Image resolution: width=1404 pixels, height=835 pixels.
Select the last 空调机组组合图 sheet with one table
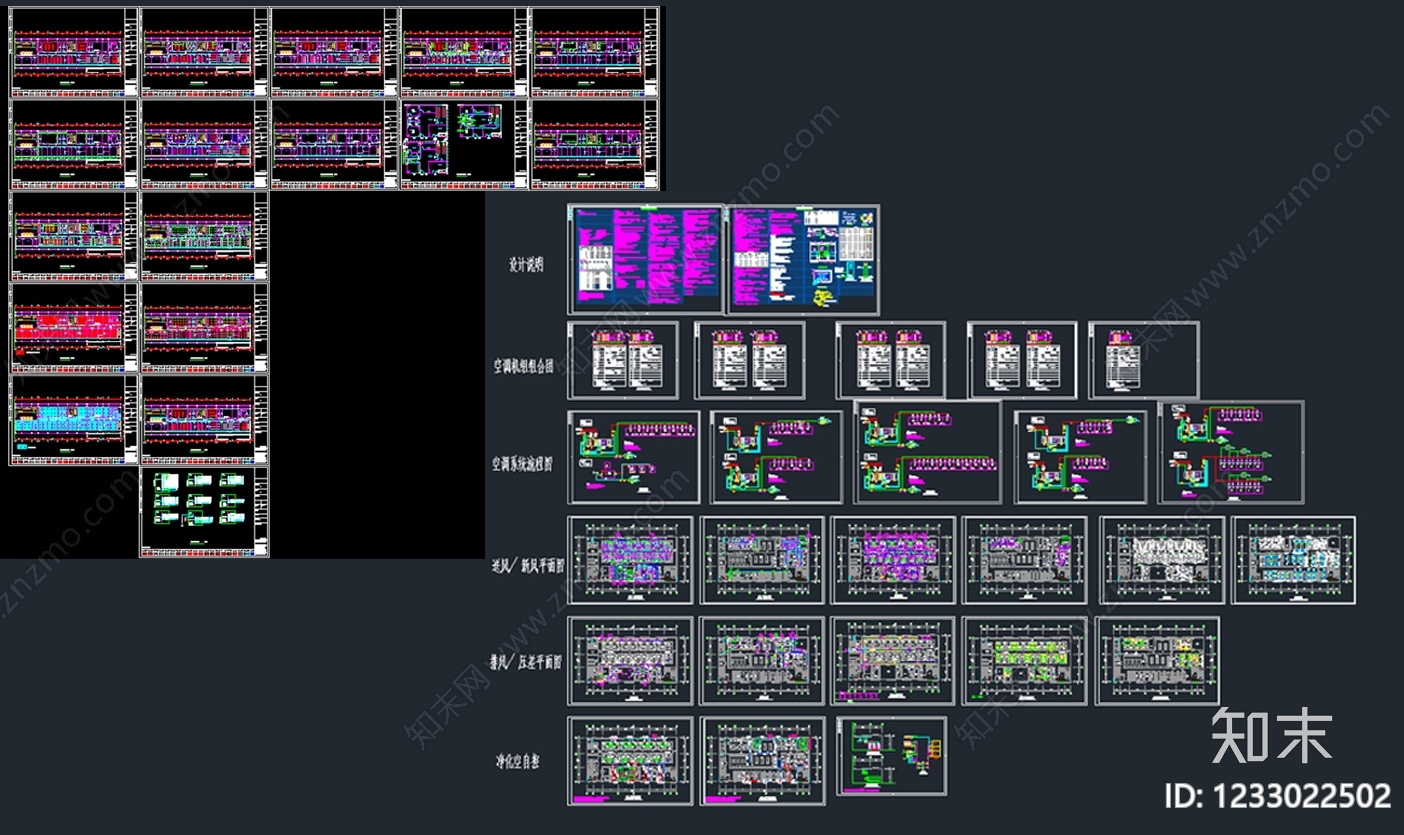1143,360
